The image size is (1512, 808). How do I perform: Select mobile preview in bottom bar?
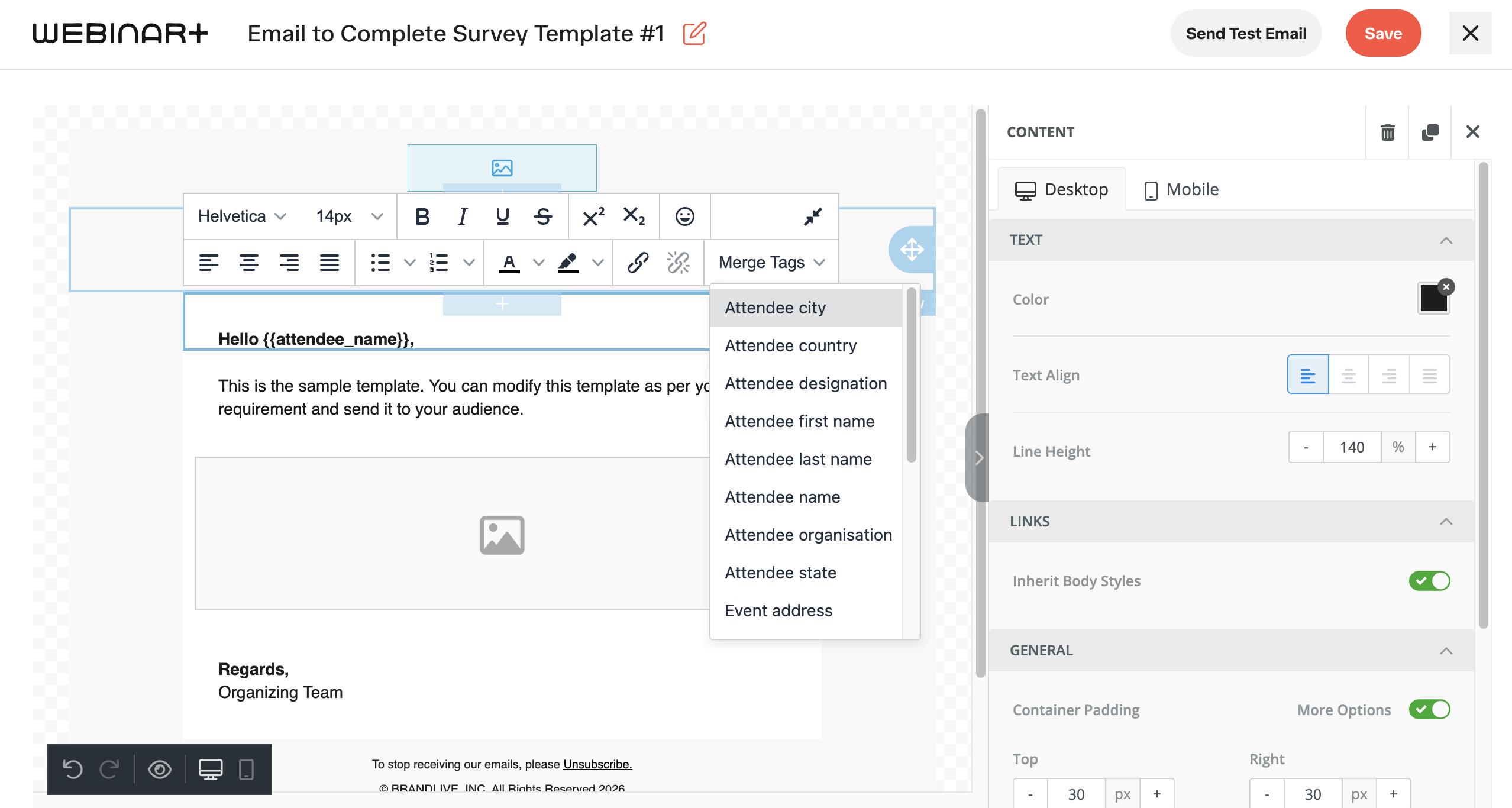pos(246,770)
